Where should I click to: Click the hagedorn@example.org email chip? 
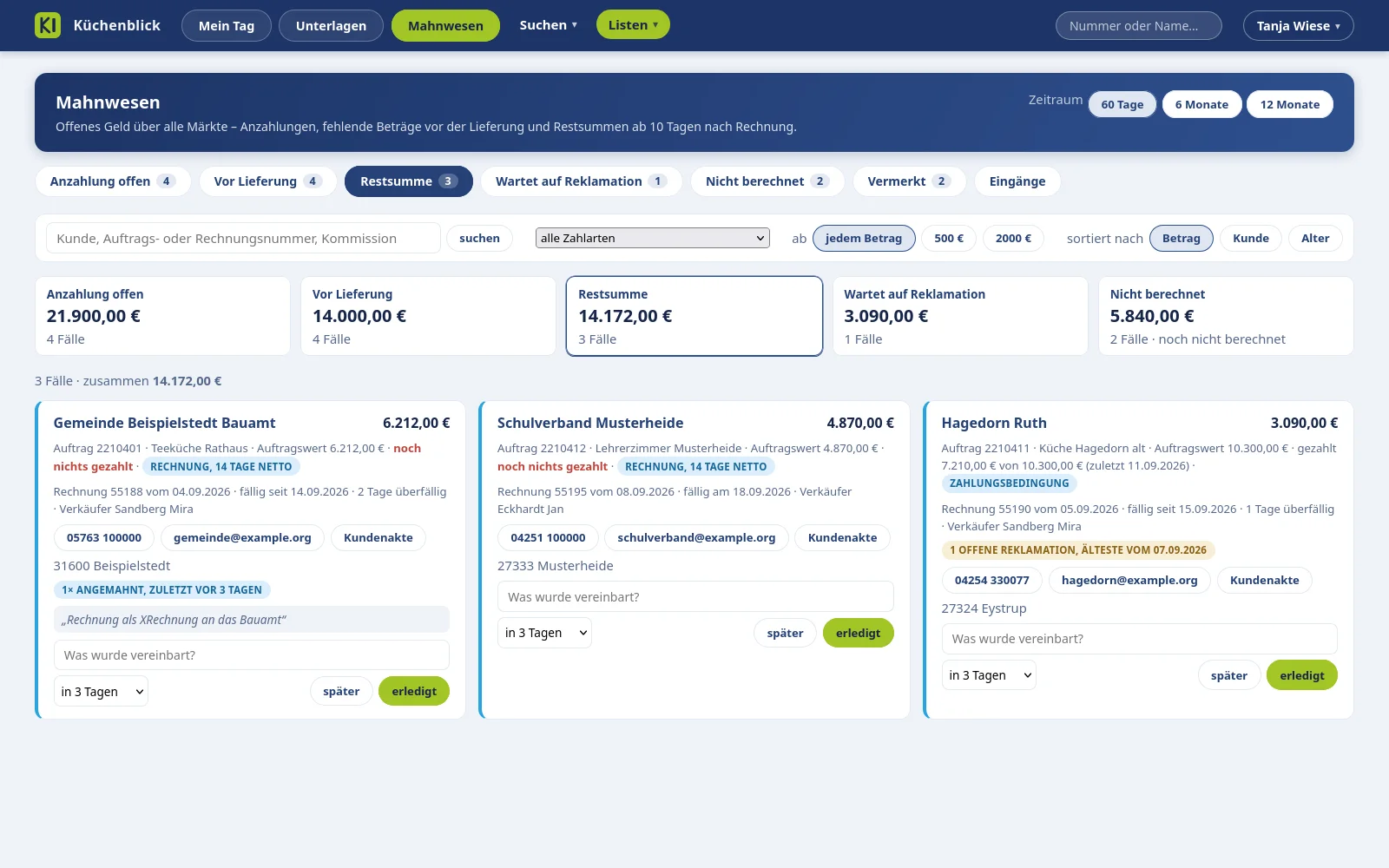pyautogui.click(x=1129, y=580)
